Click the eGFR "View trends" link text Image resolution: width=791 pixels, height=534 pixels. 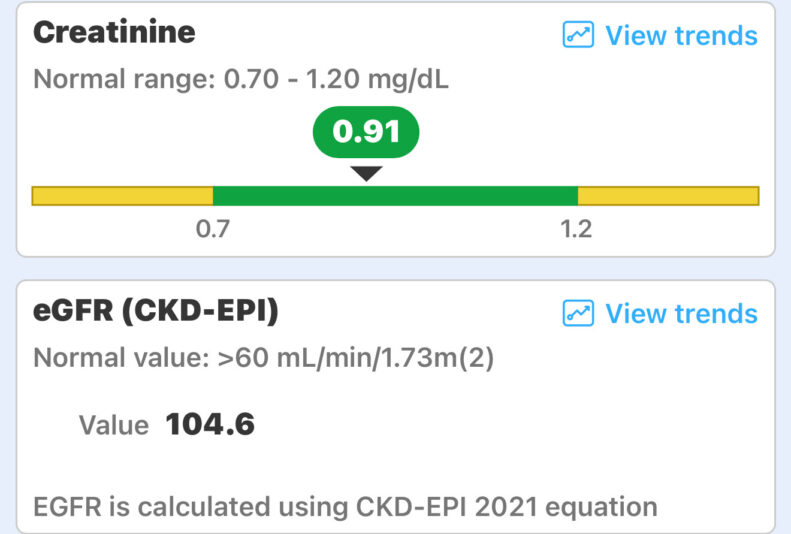(681, 314)
